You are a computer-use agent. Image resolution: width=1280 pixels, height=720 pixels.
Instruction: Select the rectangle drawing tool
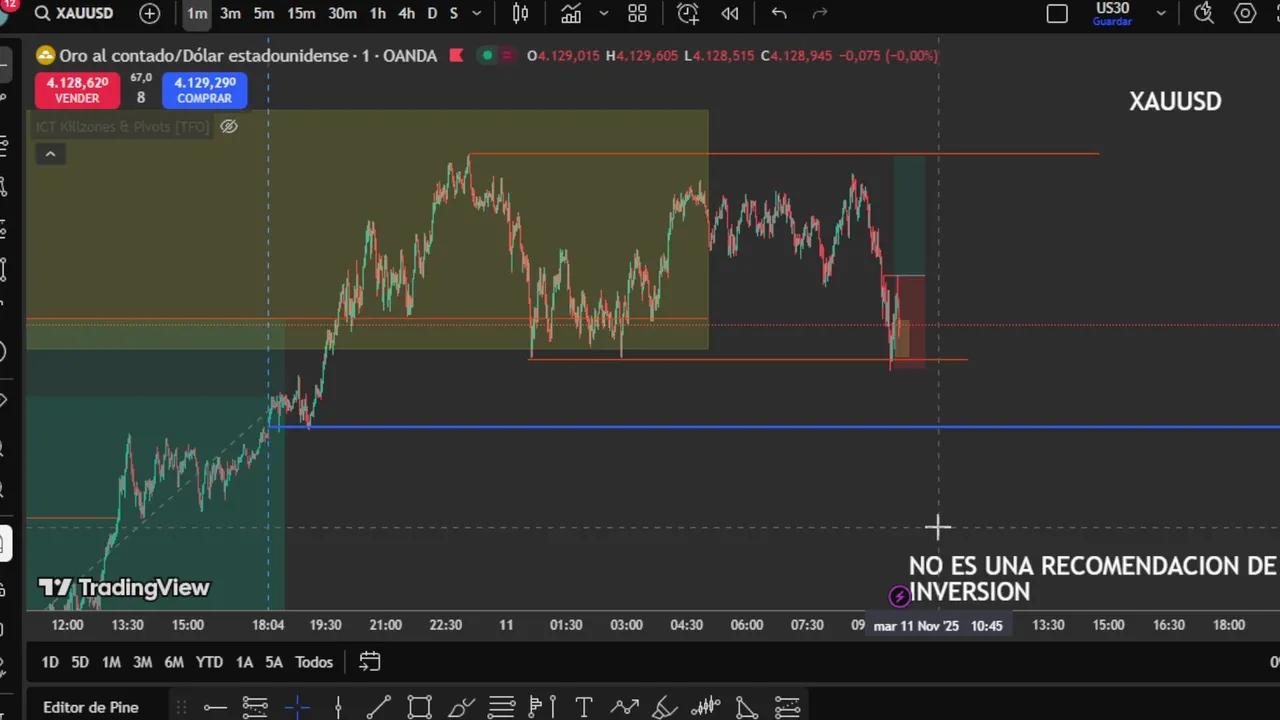coord(420,708)
